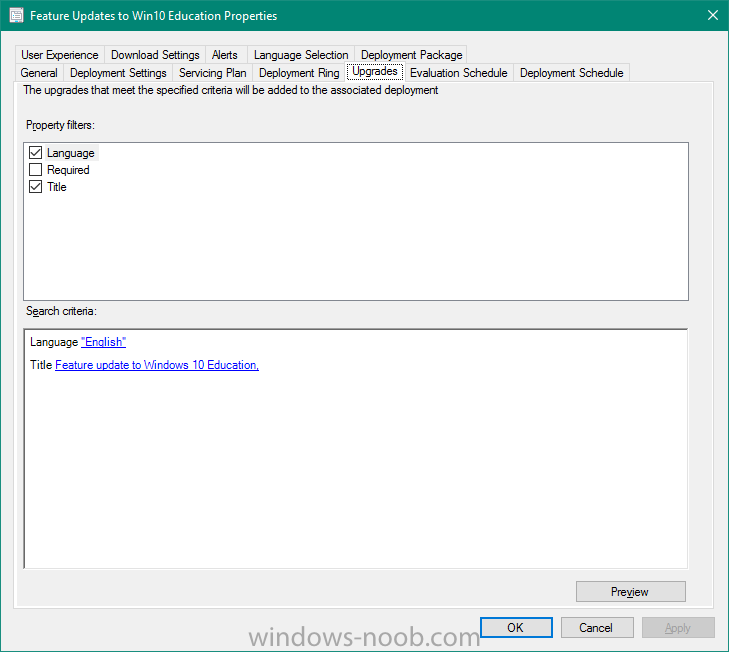
Task: Open the Deployment Ring tab
Action: tap(299, 73)
